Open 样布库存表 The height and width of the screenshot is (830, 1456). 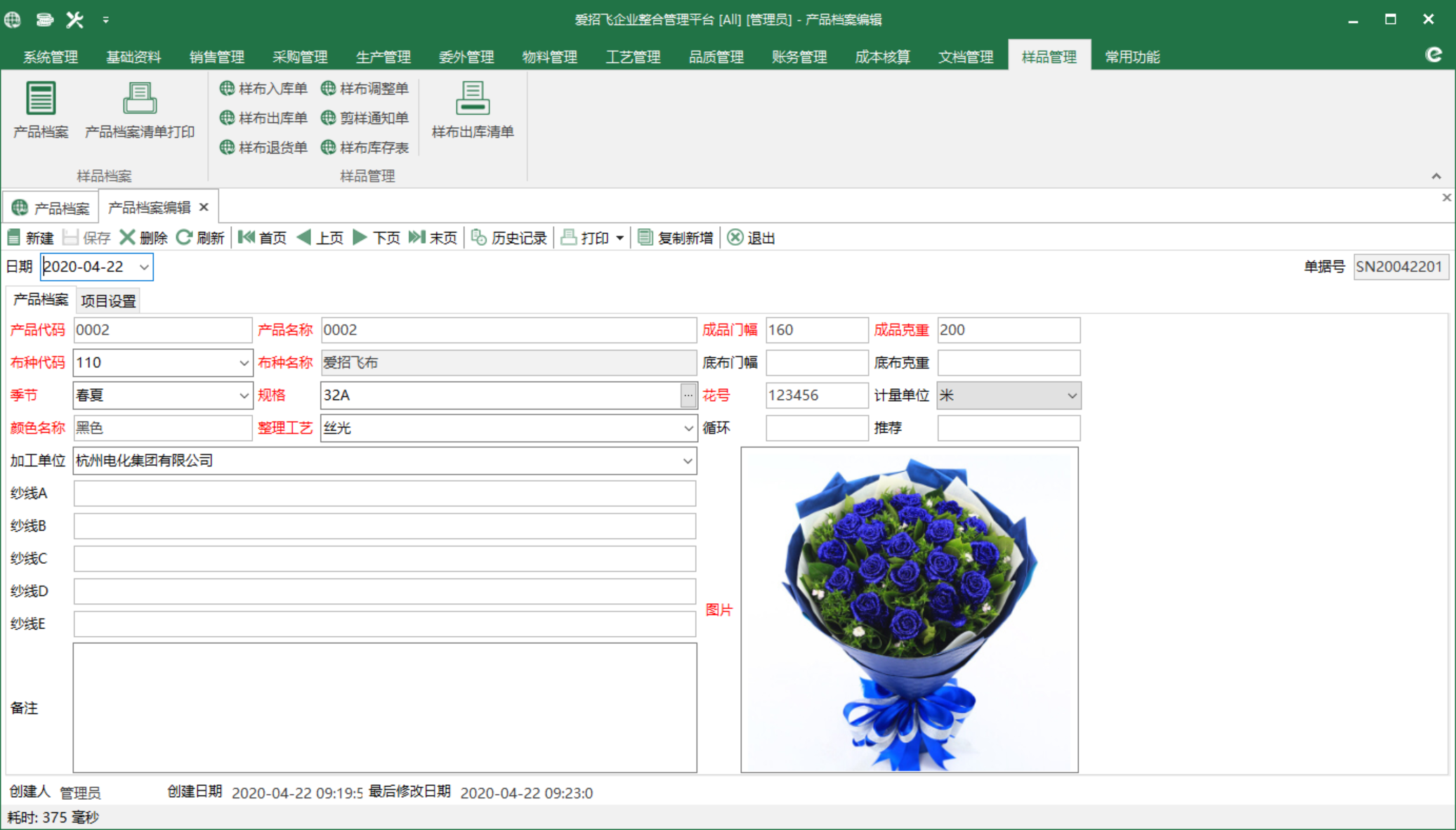(365, 147)
